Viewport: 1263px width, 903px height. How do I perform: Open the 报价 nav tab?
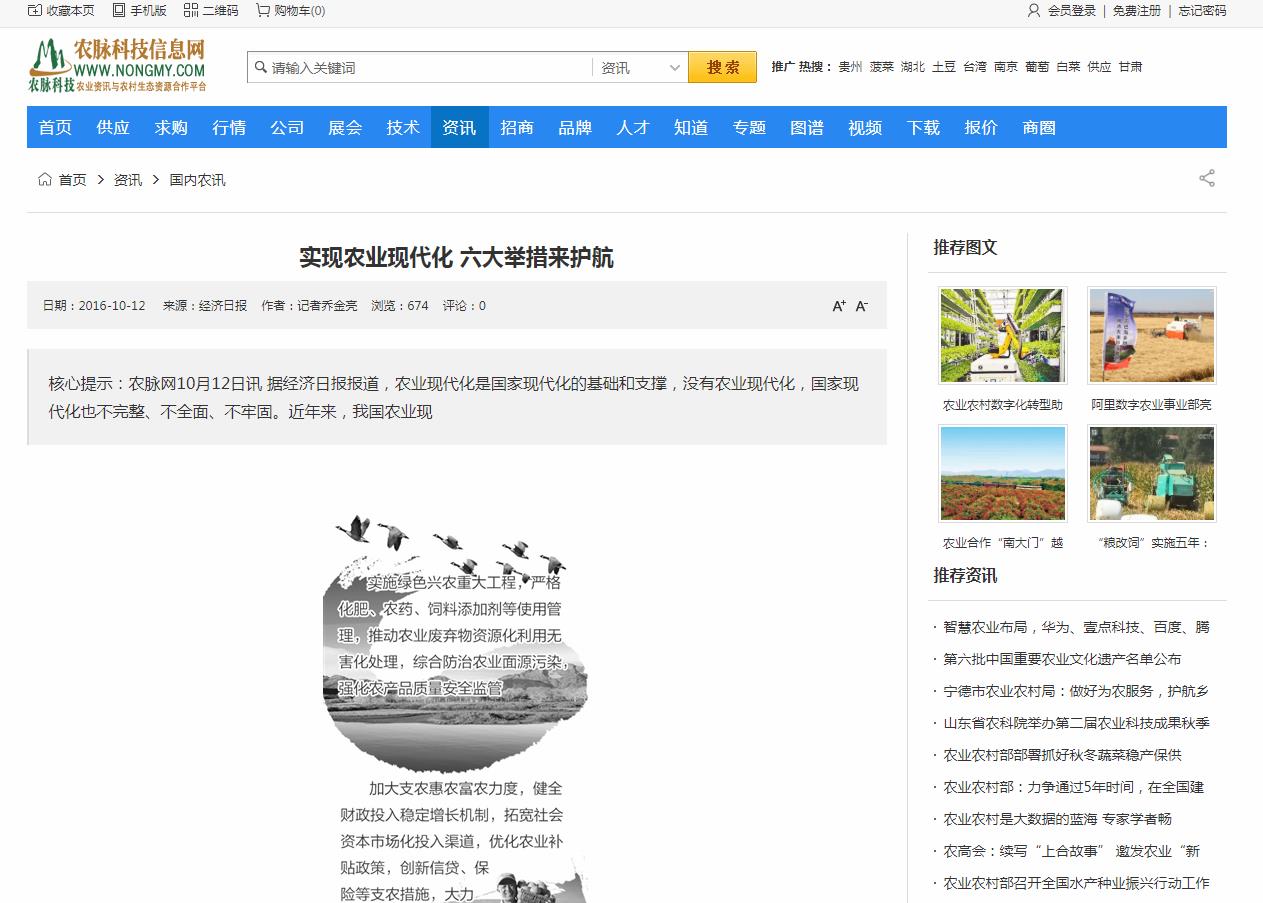981,127
